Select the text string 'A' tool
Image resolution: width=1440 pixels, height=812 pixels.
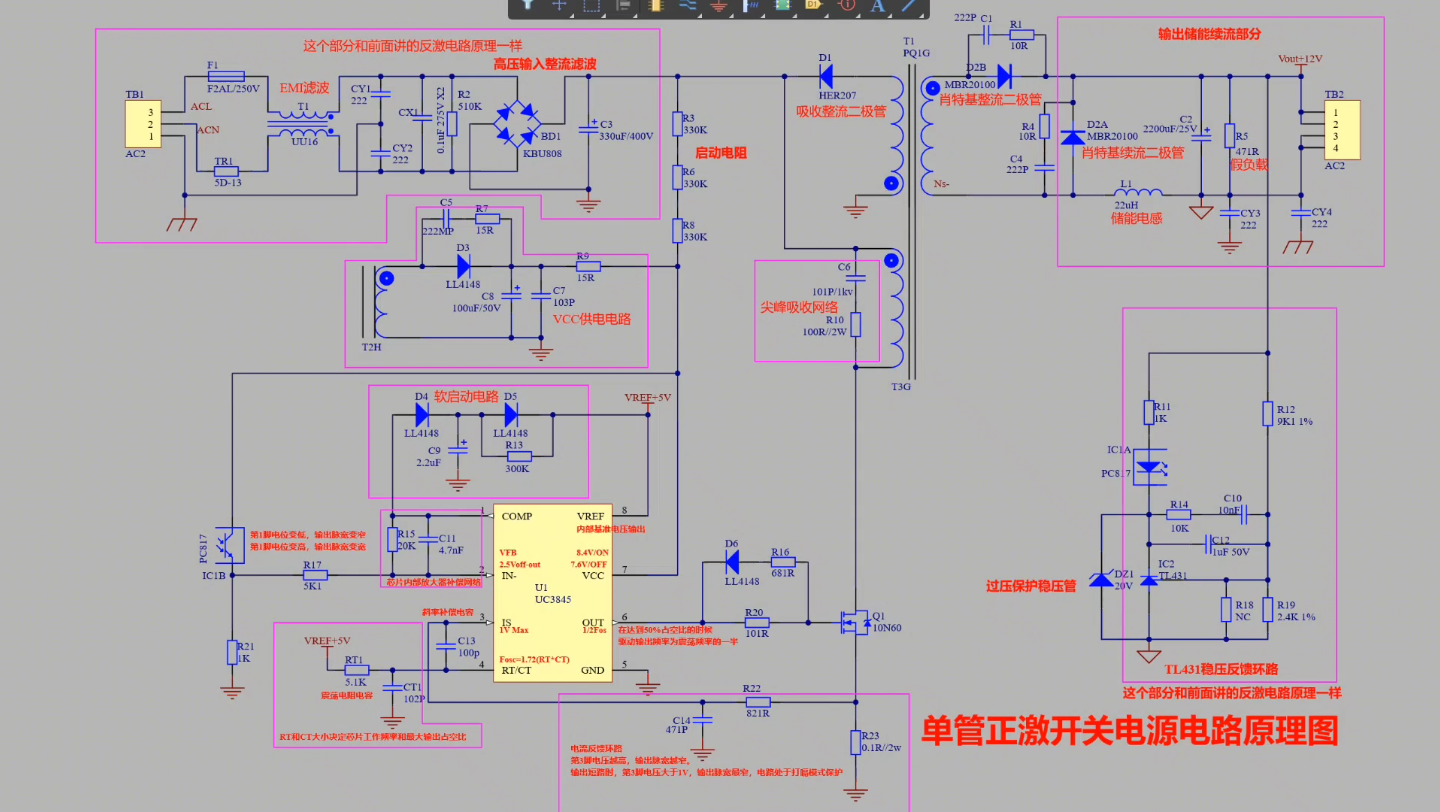click(x=878, y=5)
